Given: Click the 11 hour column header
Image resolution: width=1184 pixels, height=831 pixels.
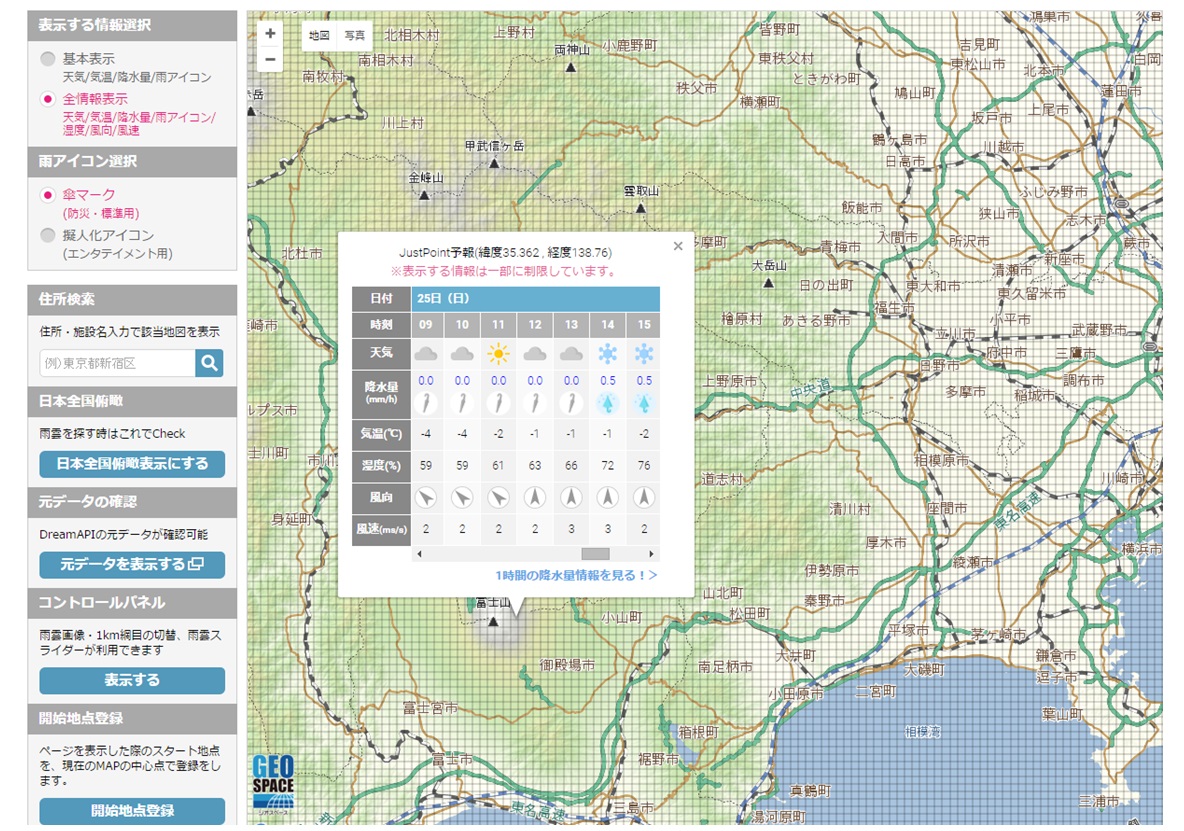Looking at the screenshot, I should click(x=498, y=325).
